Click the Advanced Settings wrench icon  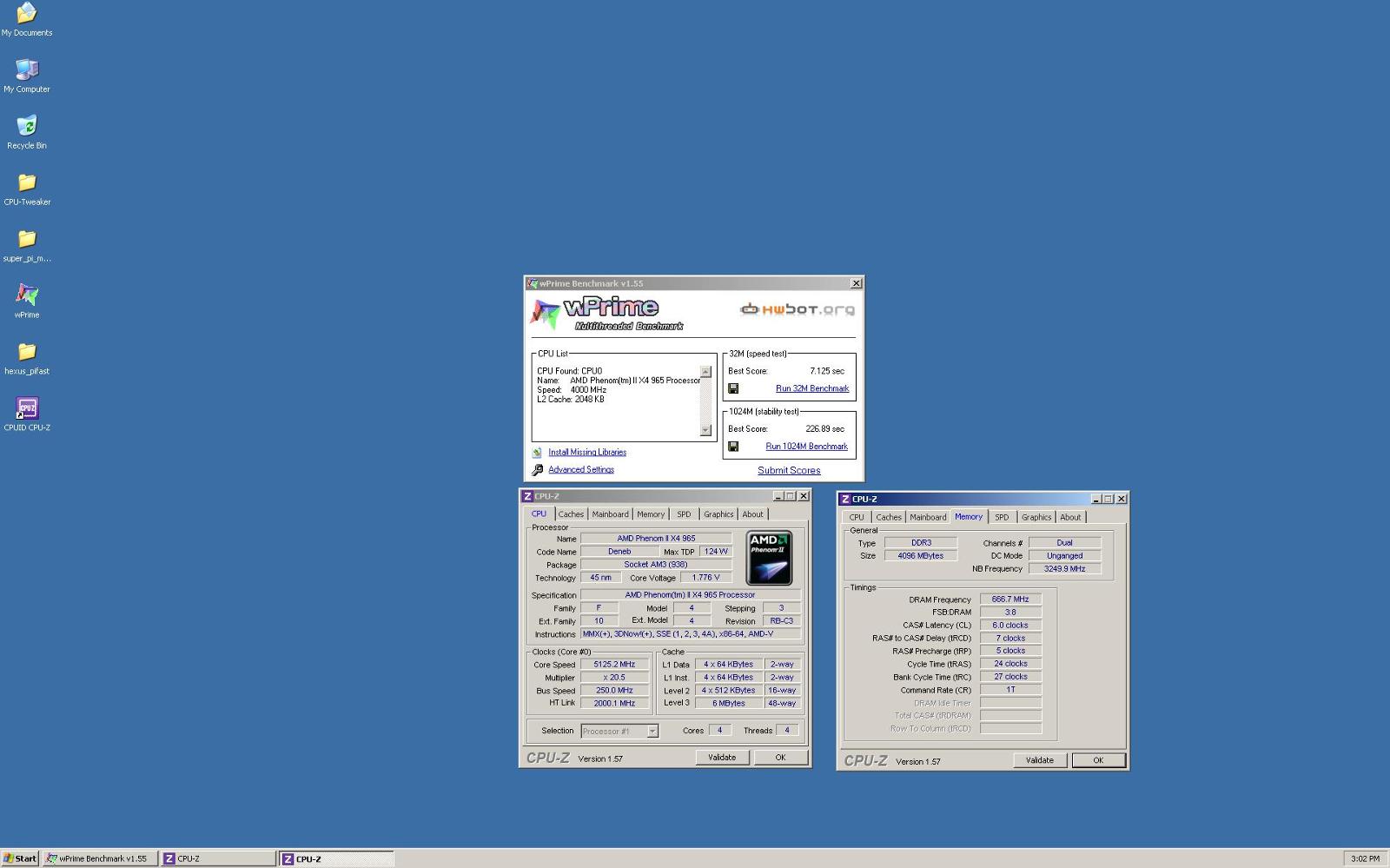click(x=537, y=469)
